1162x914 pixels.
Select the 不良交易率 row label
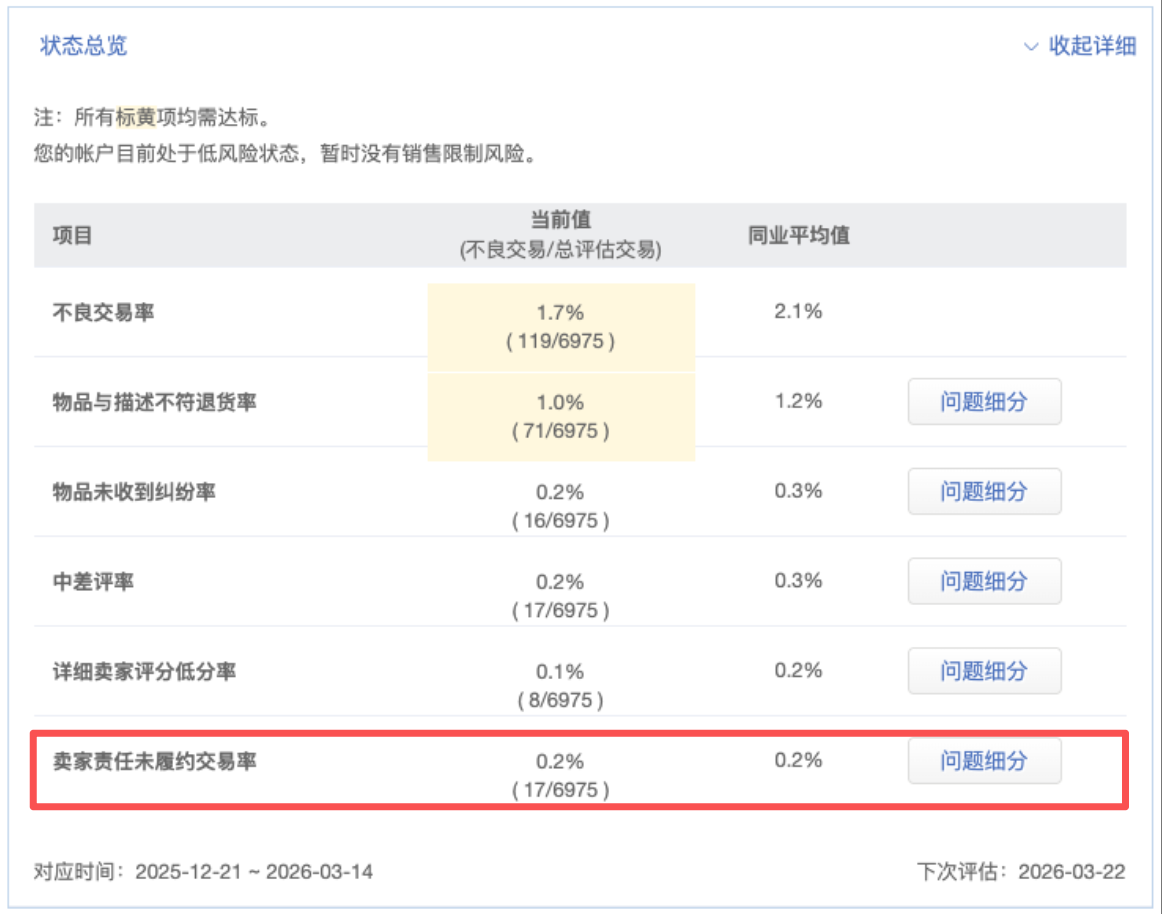(103, 313)
